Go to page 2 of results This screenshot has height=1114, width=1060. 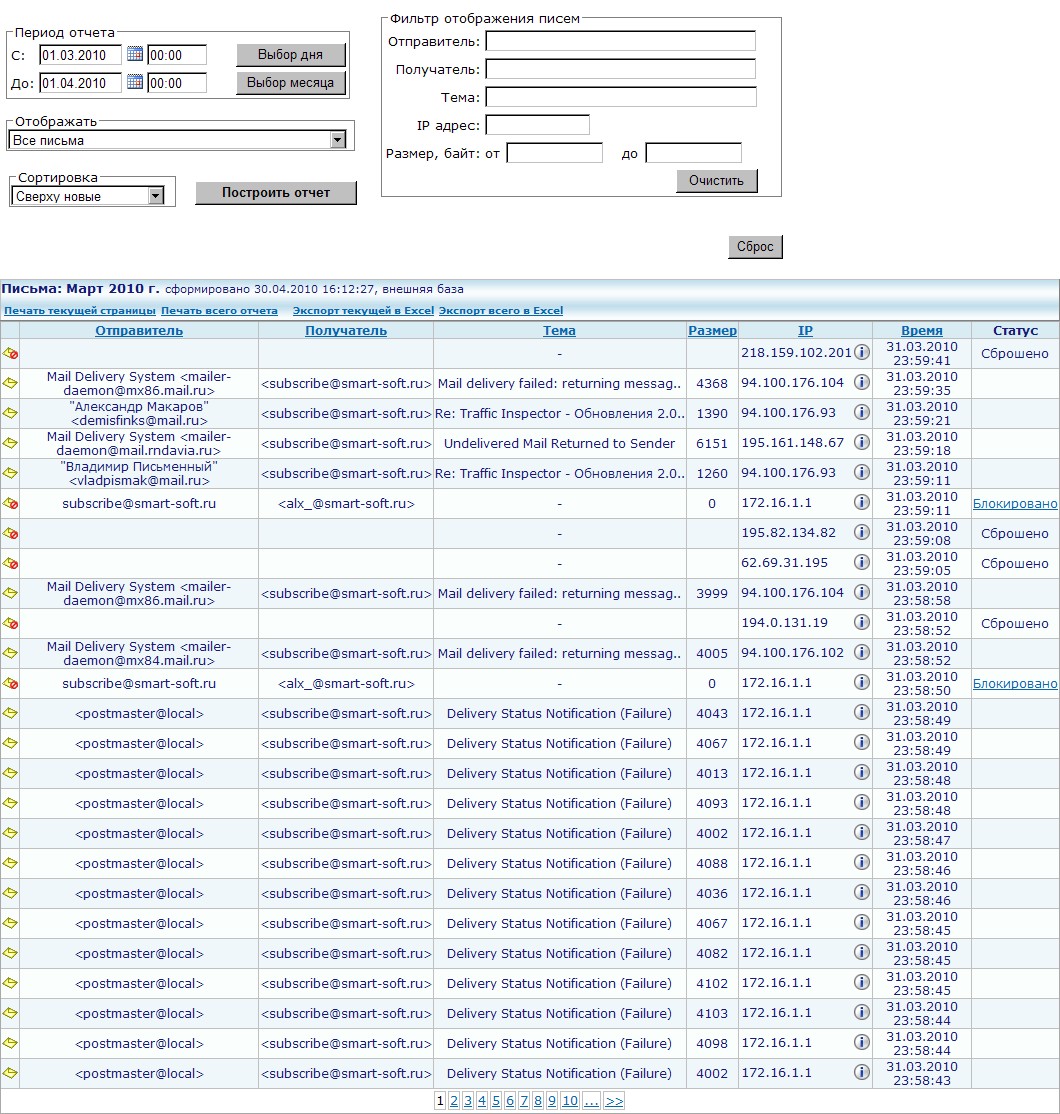(454, 1101)
